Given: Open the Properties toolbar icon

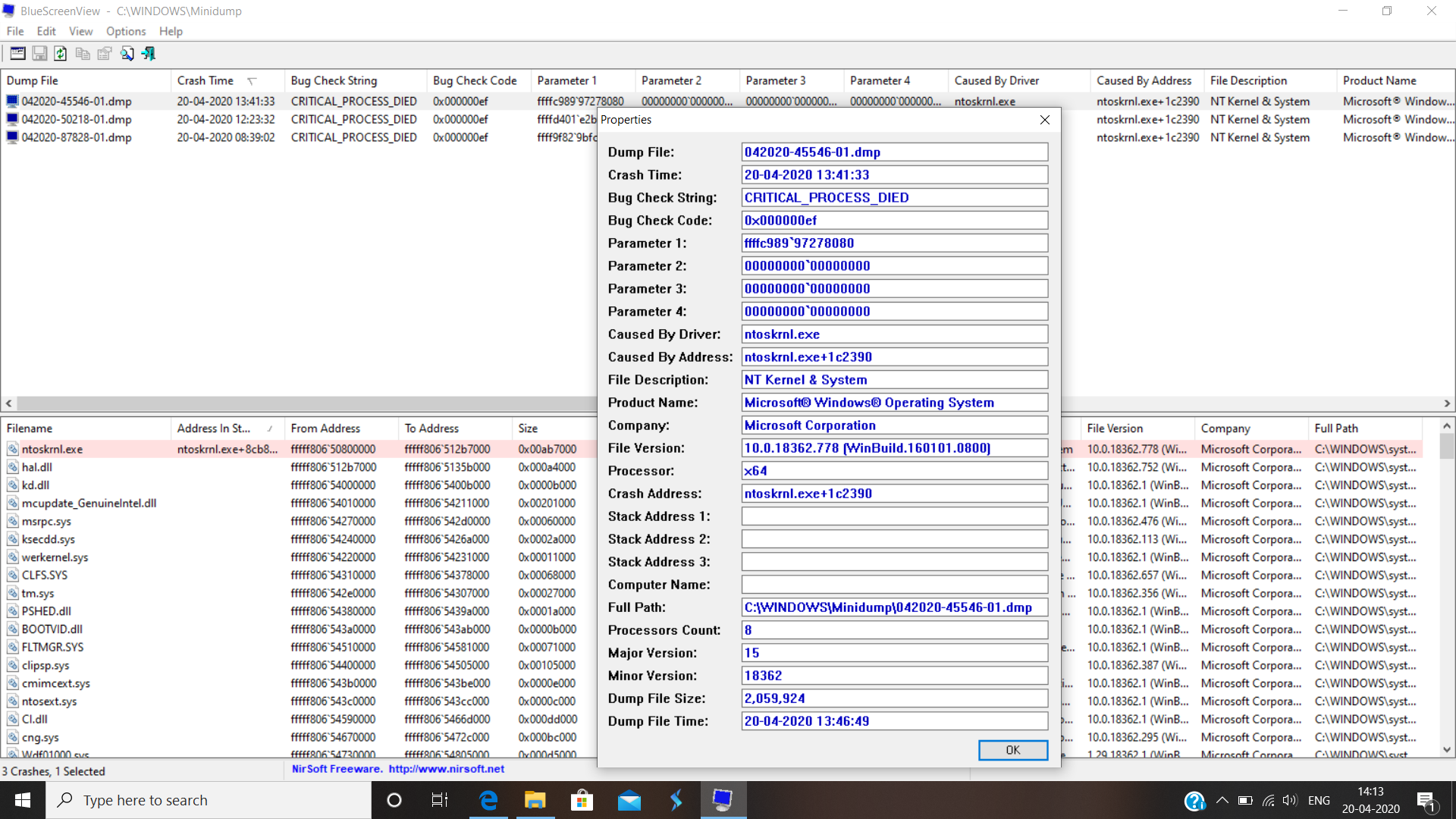Looking at the screenshot, I should pyautogui.click(x=105, y=54).
